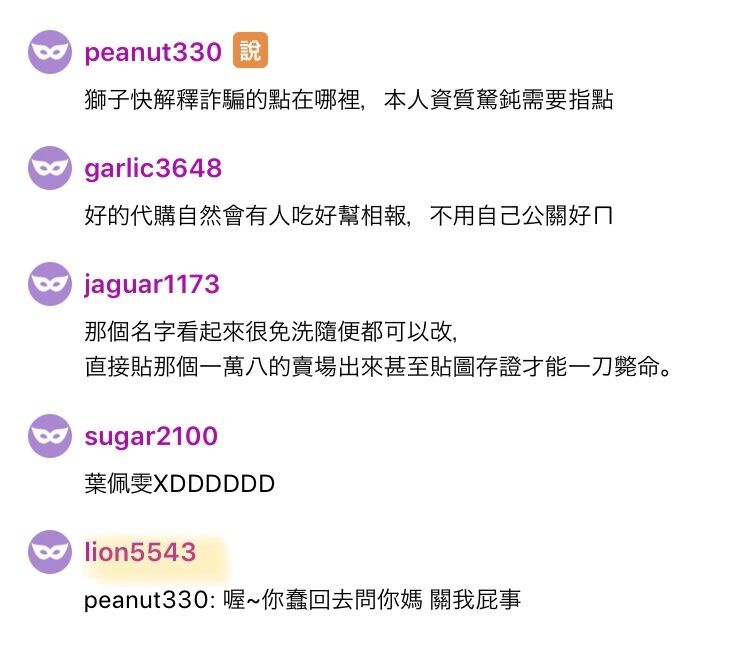This screenshot has width=750, height=646.
Task: Open sugar2100's username link
Action: click(x=151, y=436)
